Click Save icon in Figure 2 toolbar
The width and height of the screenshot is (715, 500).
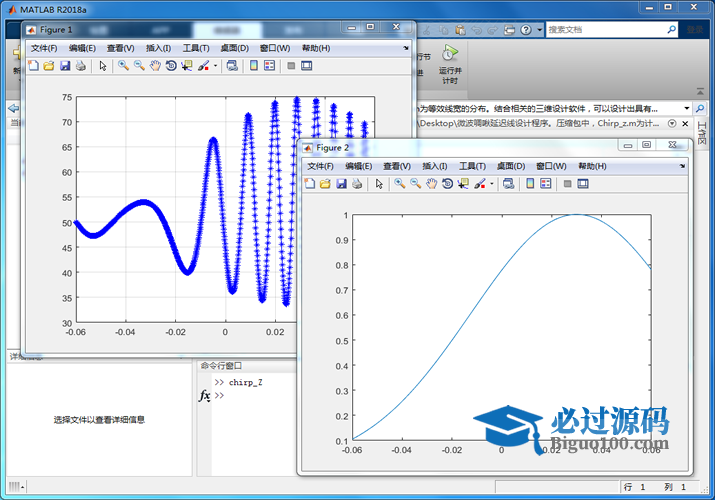(342, 184)
